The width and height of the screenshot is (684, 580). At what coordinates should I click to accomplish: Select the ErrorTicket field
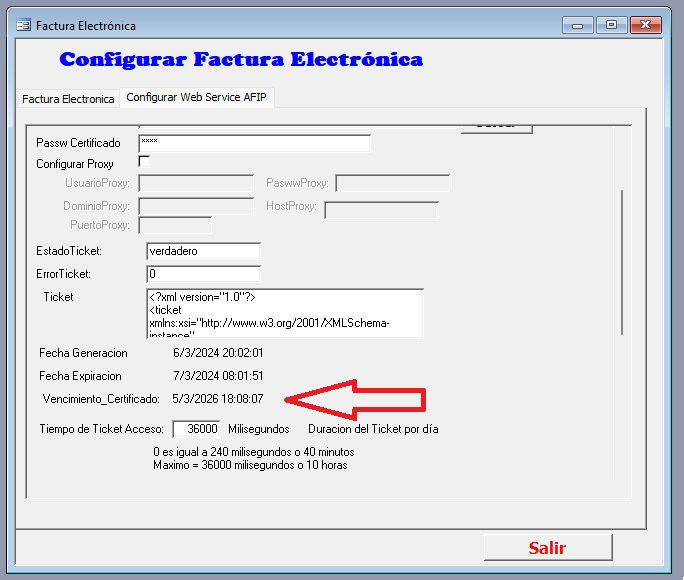tap(203, 273)
